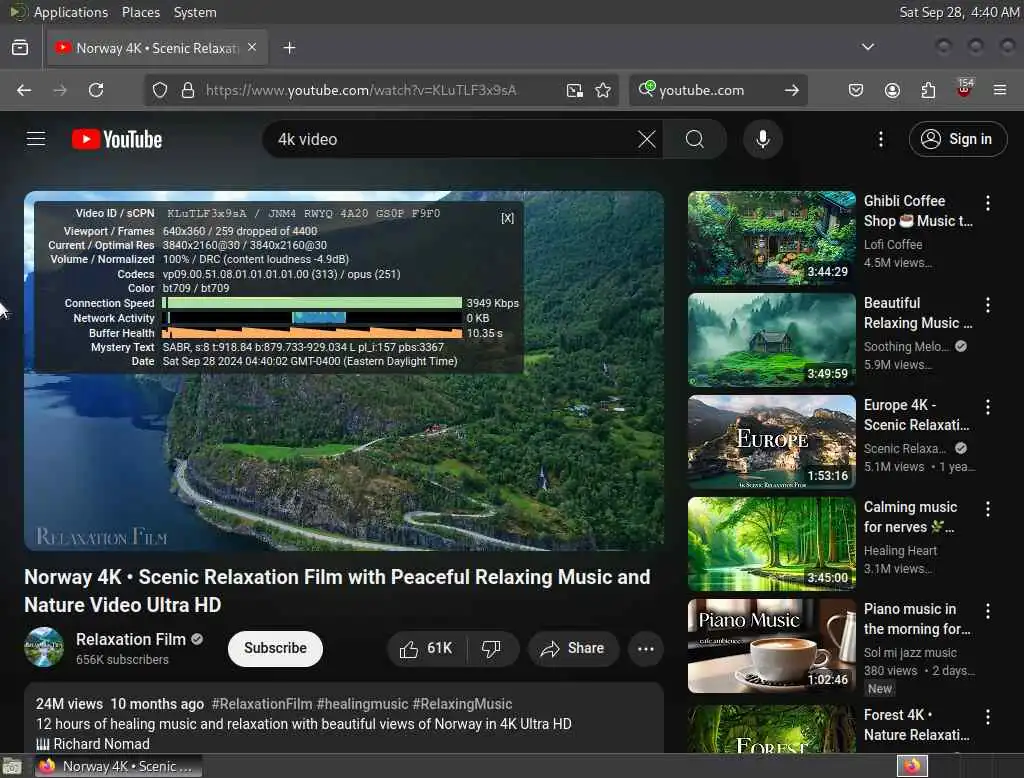Click the date and time clock

pos(959,12)
